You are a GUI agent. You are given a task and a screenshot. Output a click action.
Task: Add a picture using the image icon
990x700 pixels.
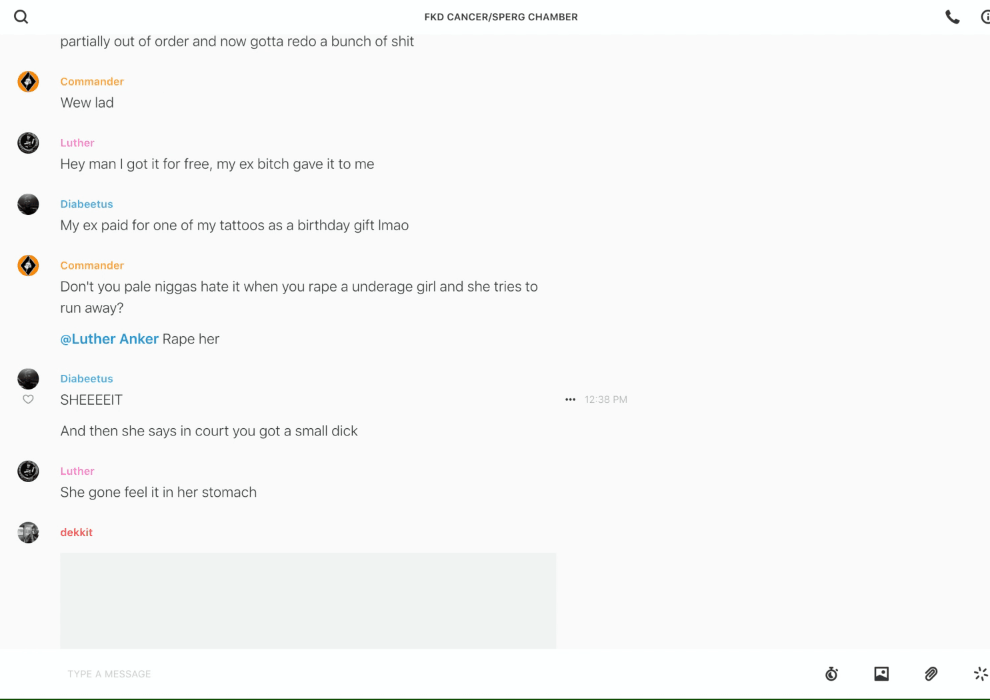tap(881, 674)
